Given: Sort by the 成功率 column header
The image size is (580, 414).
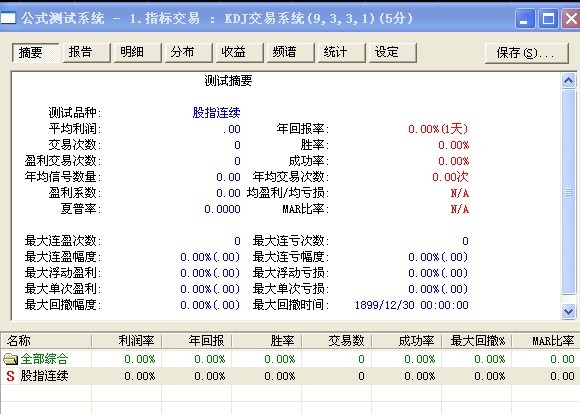Looking at the screenshot, I should (x=407, y=340).
